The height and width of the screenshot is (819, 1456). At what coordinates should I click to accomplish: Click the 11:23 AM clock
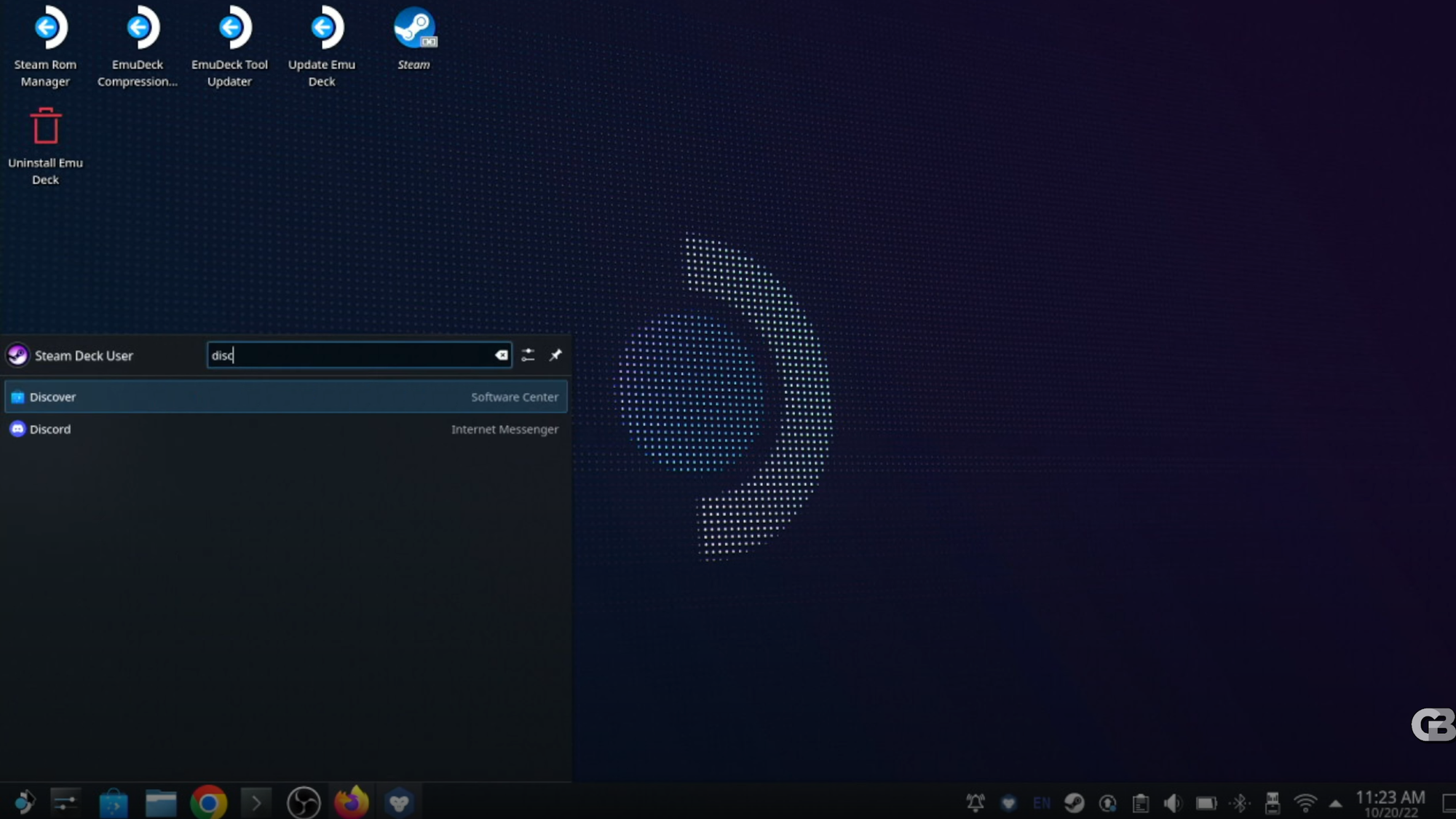tap(1390, 798)
